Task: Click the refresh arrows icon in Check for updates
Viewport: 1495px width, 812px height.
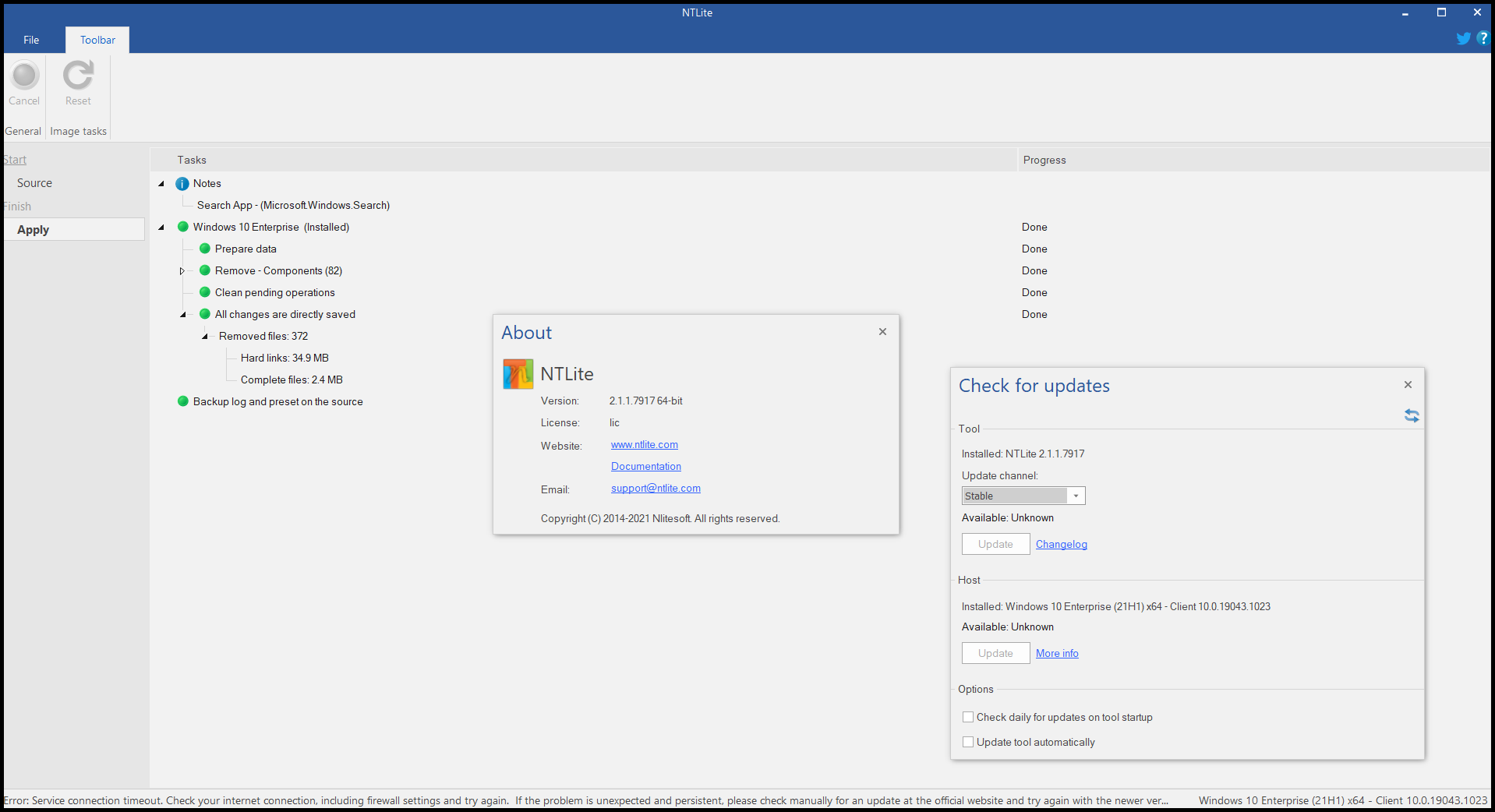Action: (1412, 415)
